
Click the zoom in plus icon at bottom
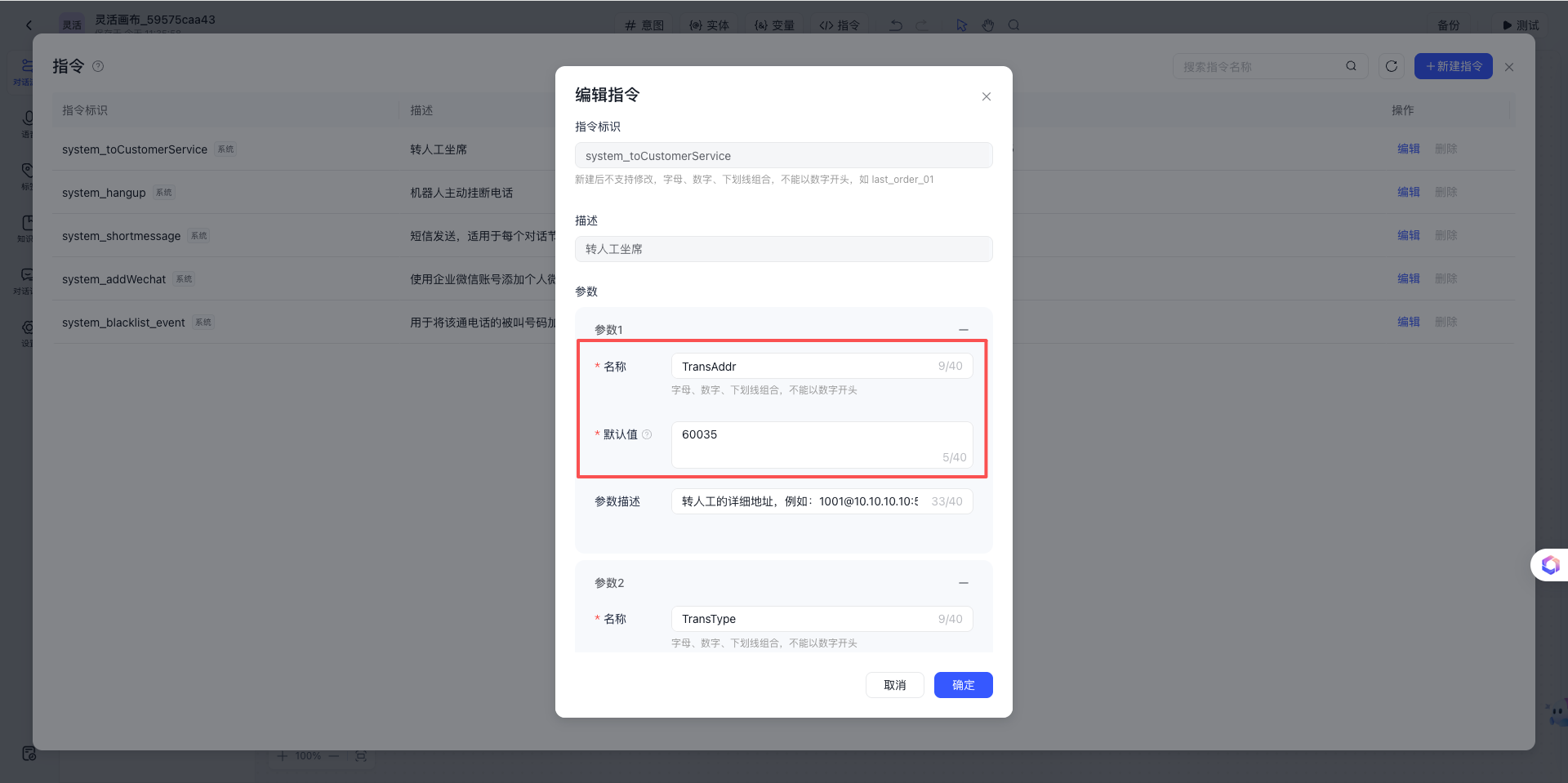point(282,756)
